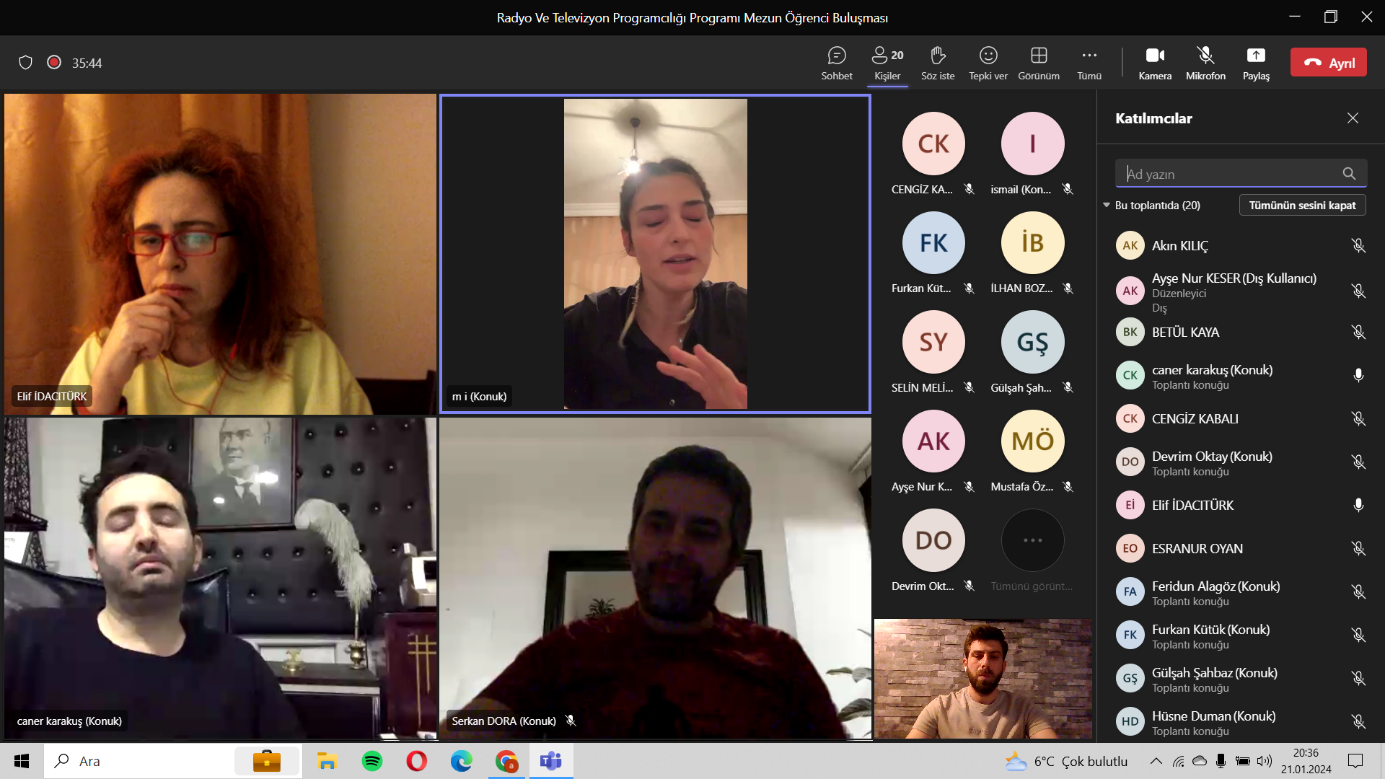Toggle mic icon for Gülşah Şahbaz row
The width and height of the screenshot is (1385, 779).
point(1358,678)
